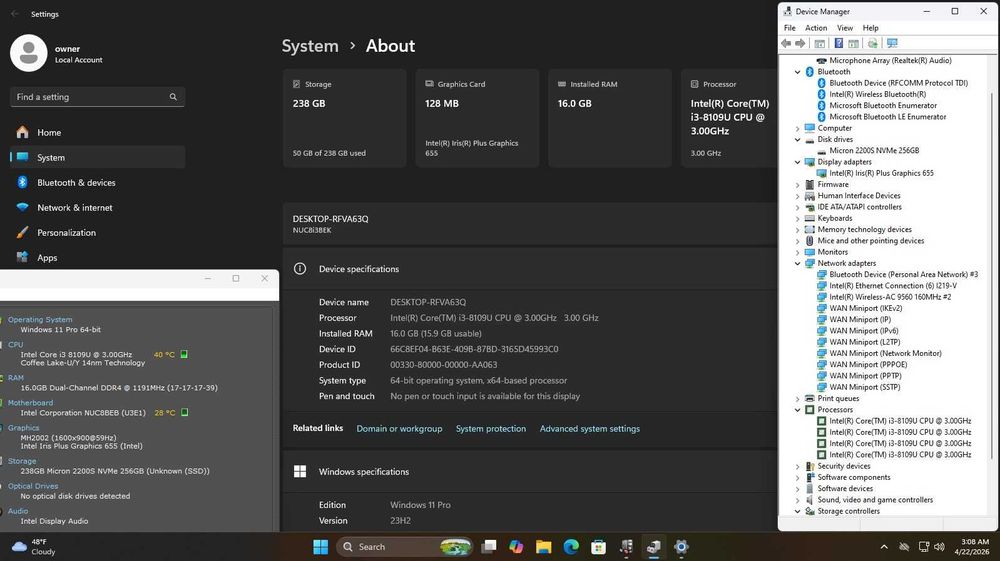Click the Installed RAM 16.0 GB card

coord(610,118)
